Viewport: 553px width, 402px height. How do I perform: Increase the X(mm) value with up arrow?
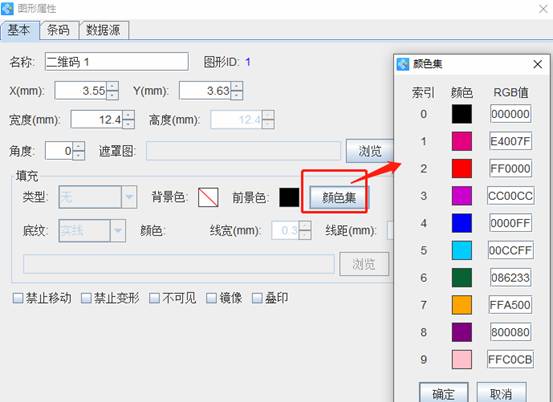[113, 86]
